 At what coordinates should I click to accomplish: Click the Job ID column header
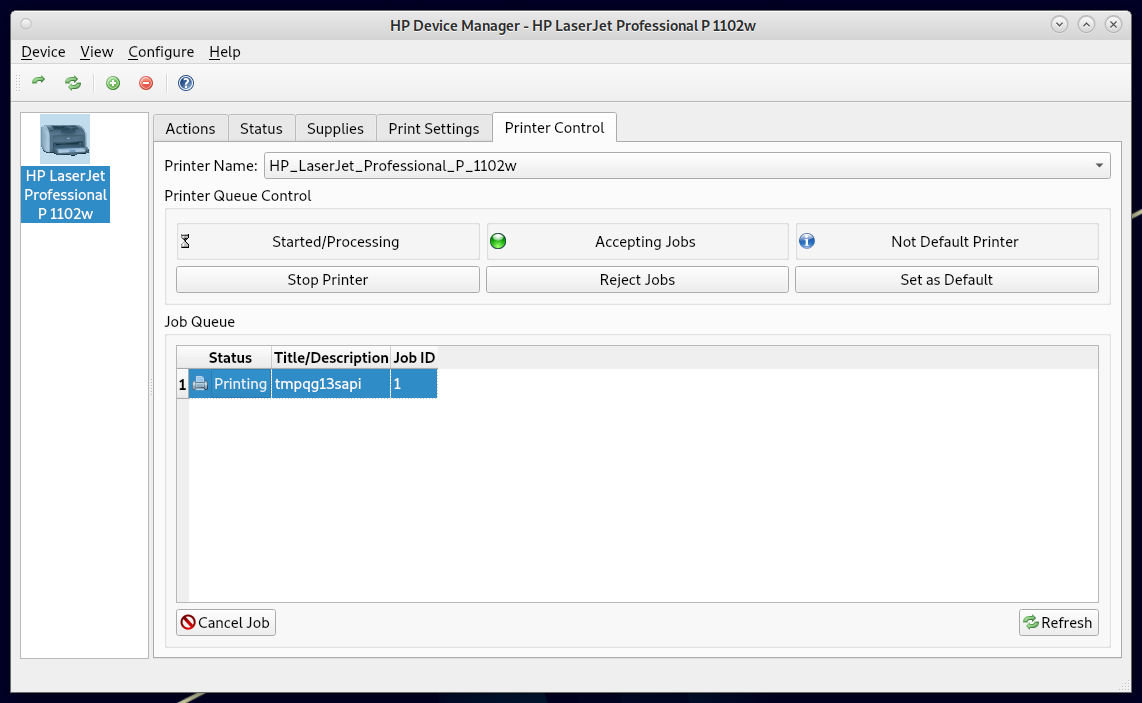414,358
